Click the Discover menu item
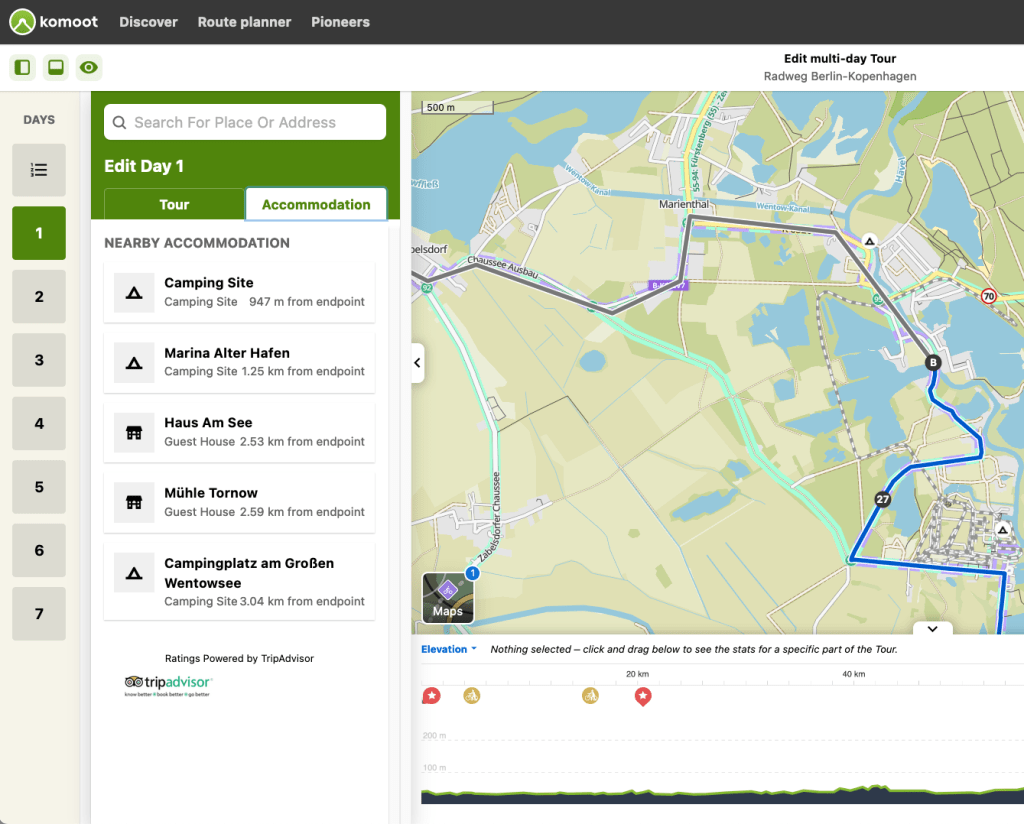 [x=148, y=21]
